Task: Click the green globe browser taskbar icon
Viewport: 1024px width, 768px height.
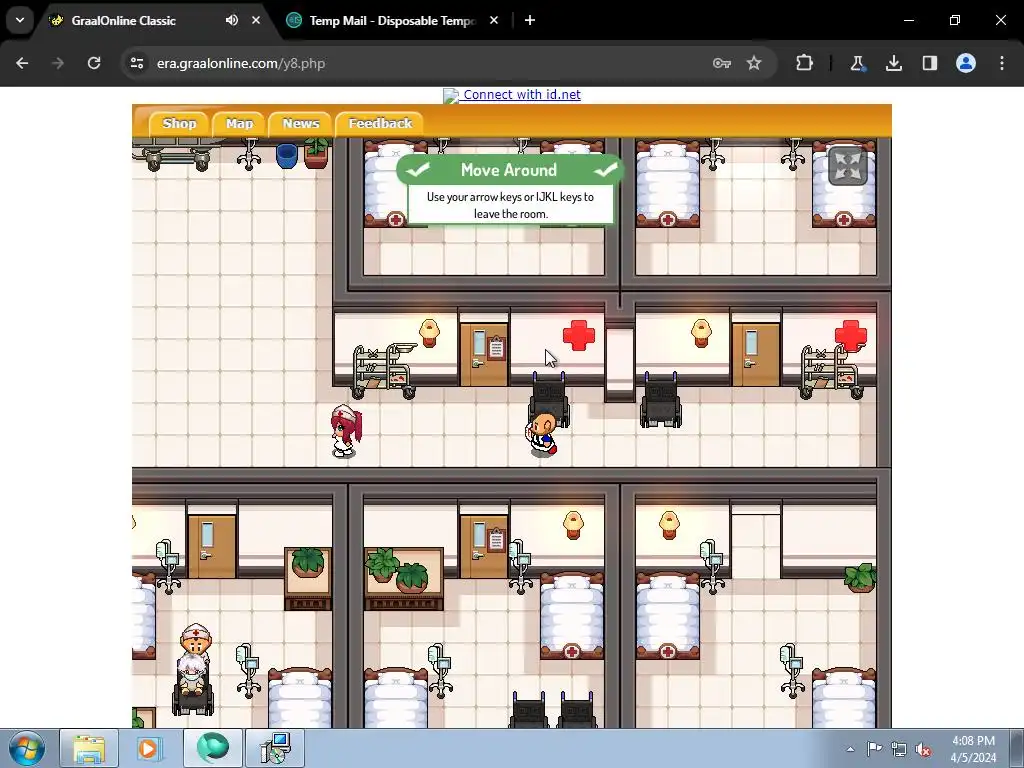Action: [212, 748]
